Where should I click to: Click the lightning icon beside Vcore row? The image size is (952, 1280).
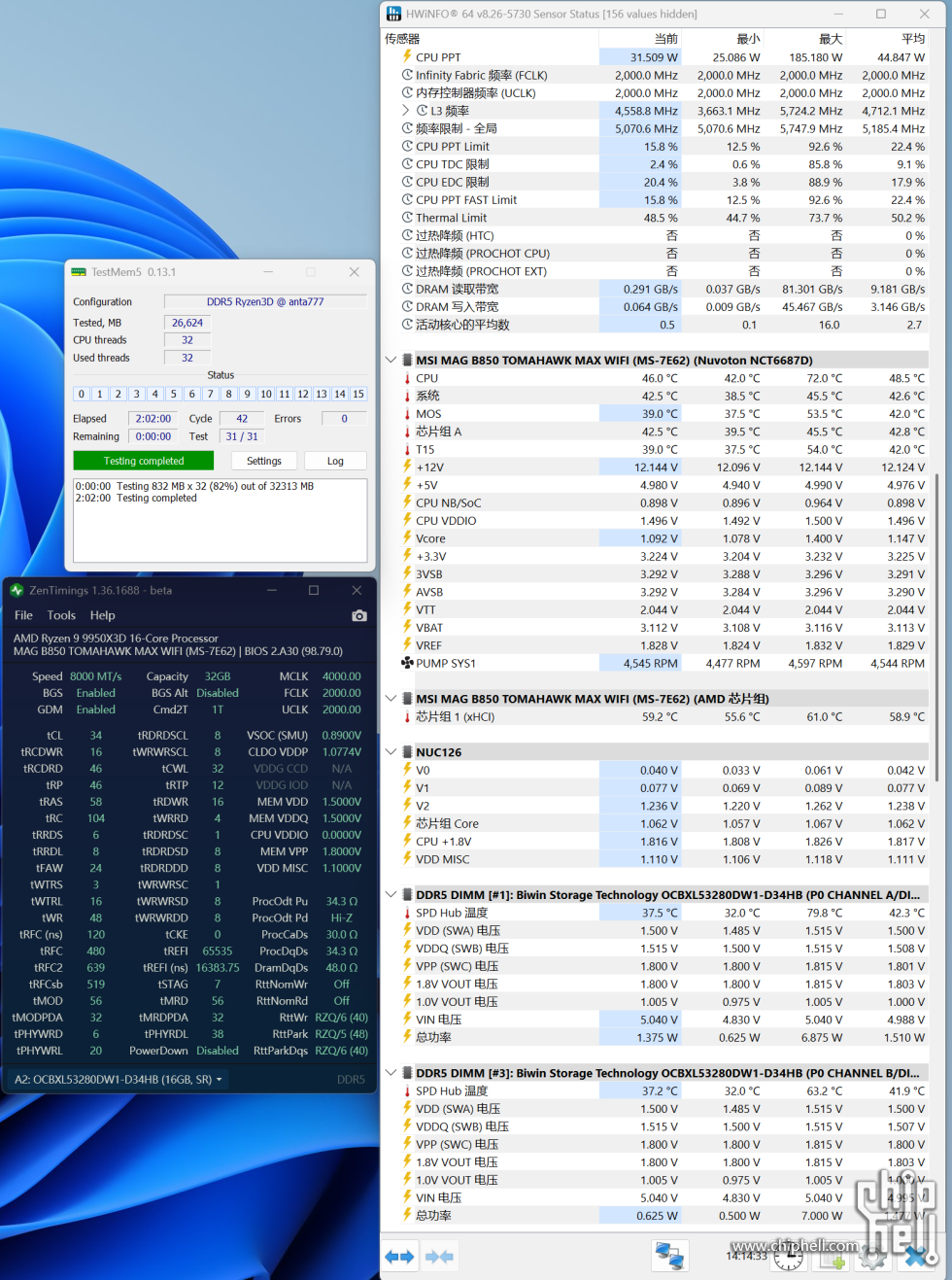point(407,538)
